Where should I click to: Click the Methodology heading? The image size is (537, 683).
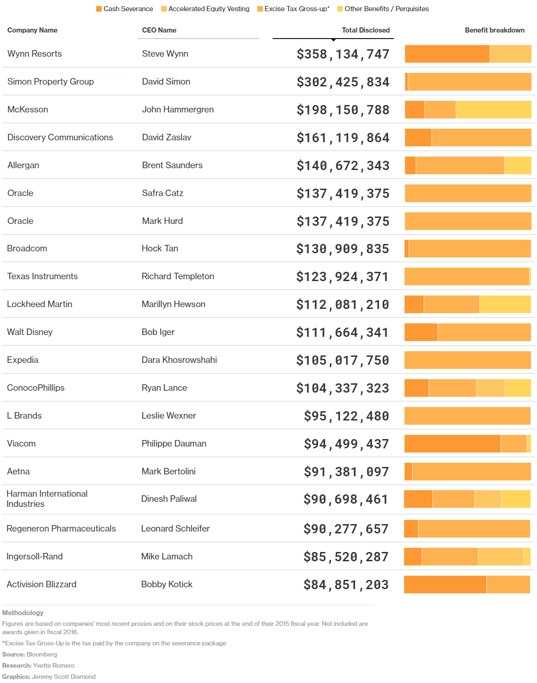tap(23, 612)
